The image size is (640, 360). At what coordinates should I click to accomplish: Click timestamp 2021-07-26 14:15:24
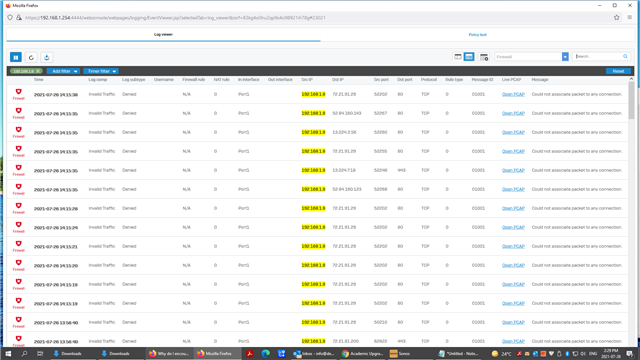coord(56,227)
